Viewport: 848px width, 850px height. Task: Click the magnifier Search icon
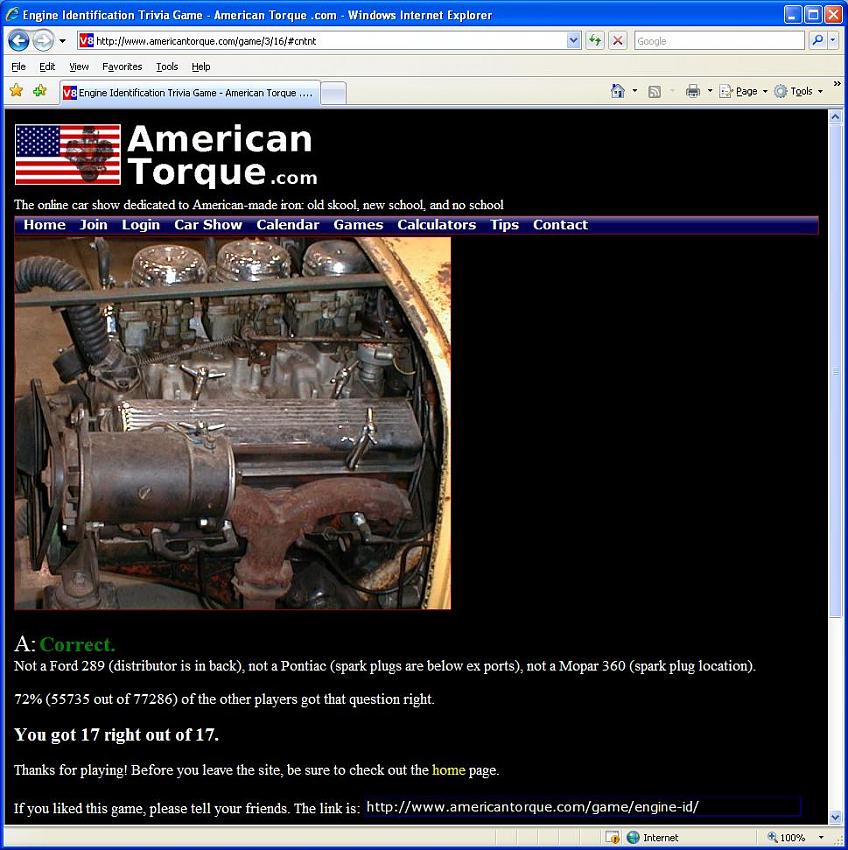coord(818,41)
